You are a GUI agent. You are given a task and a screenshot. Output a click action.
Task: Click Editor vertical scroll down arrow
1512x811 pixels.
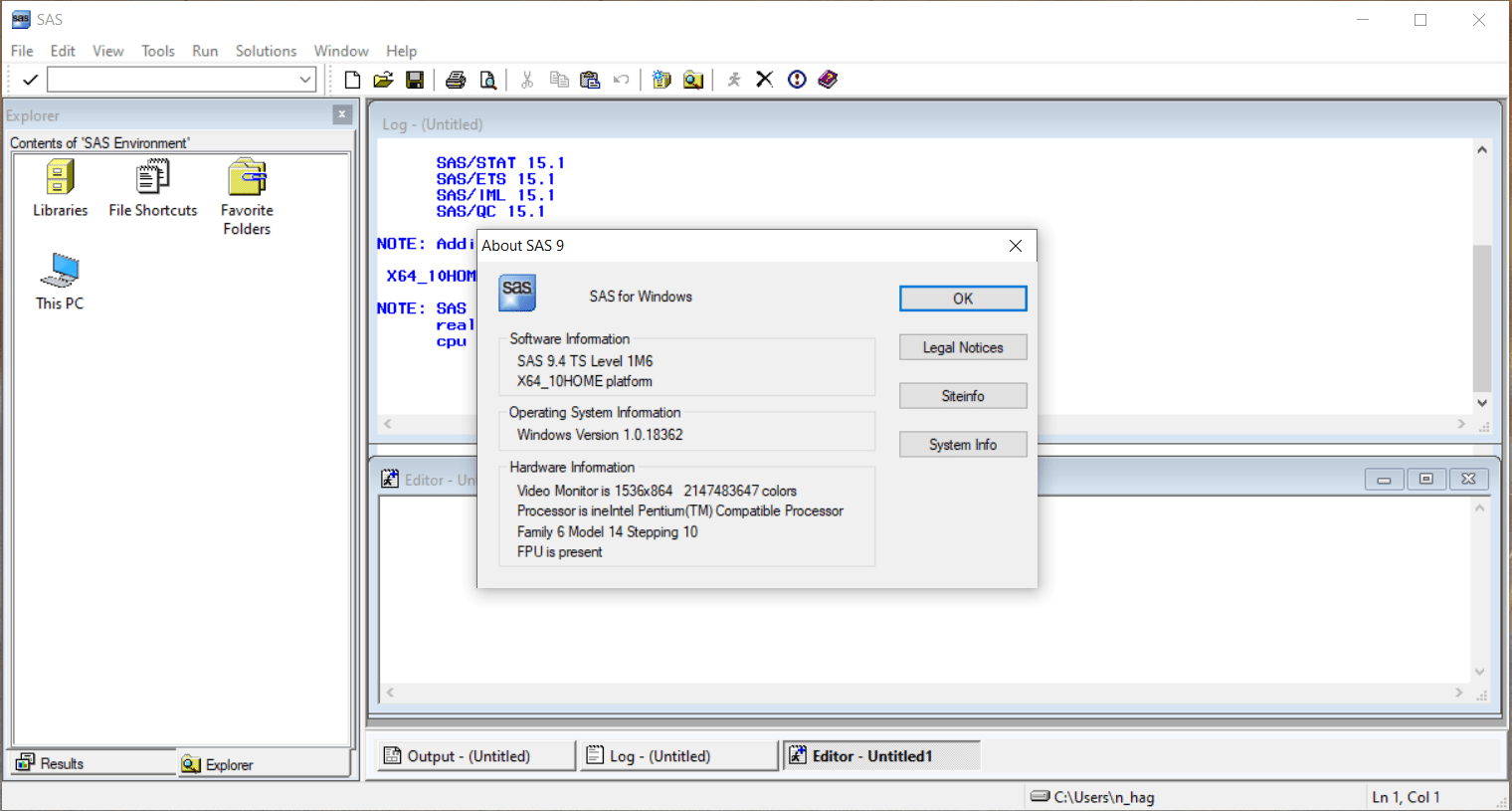click(1479, 672)
